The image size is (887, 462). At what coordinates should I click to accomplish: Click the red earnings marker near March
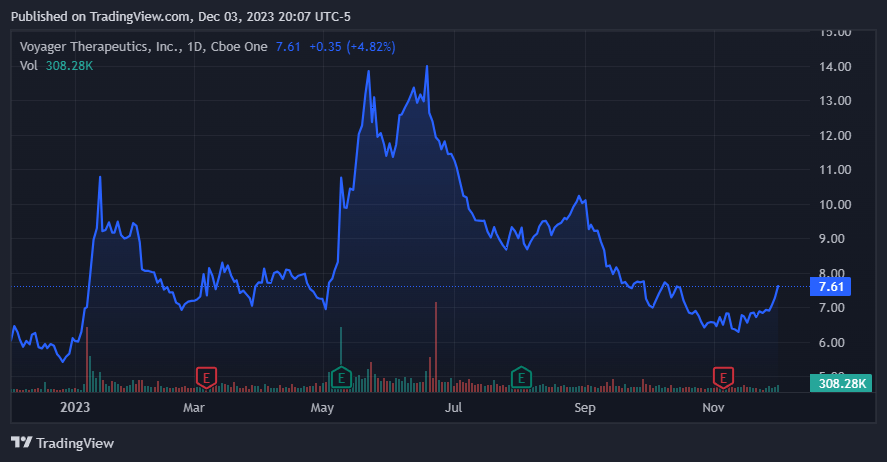tap(206, 377)
